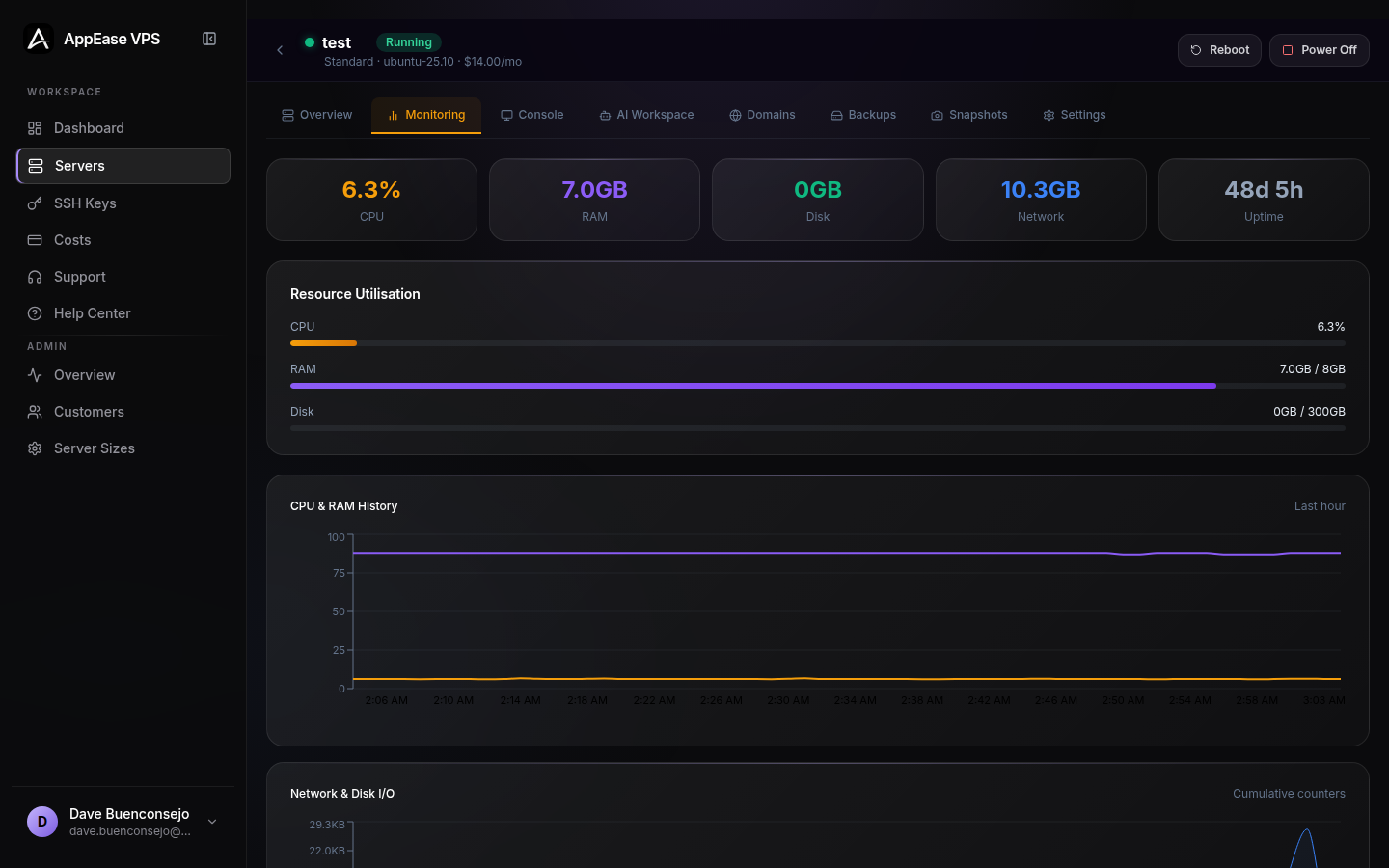
Task: Open the Monitoring tab
Action: (x=426, y=115)
